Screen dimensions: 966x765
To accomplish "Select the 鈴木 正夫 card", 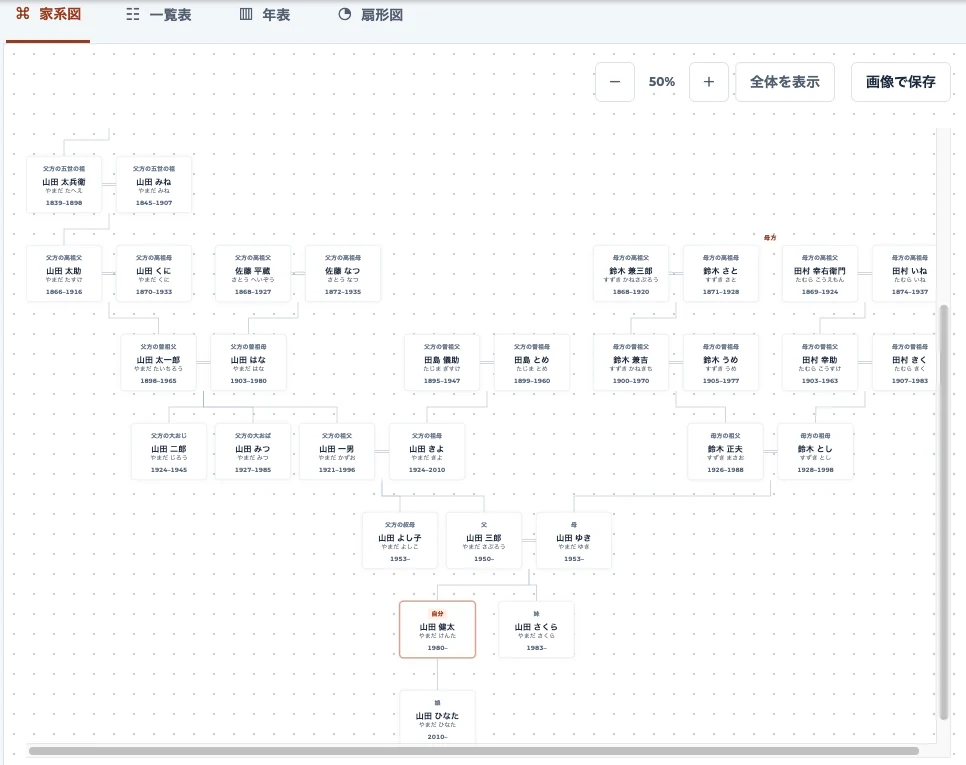I will 725,451.
